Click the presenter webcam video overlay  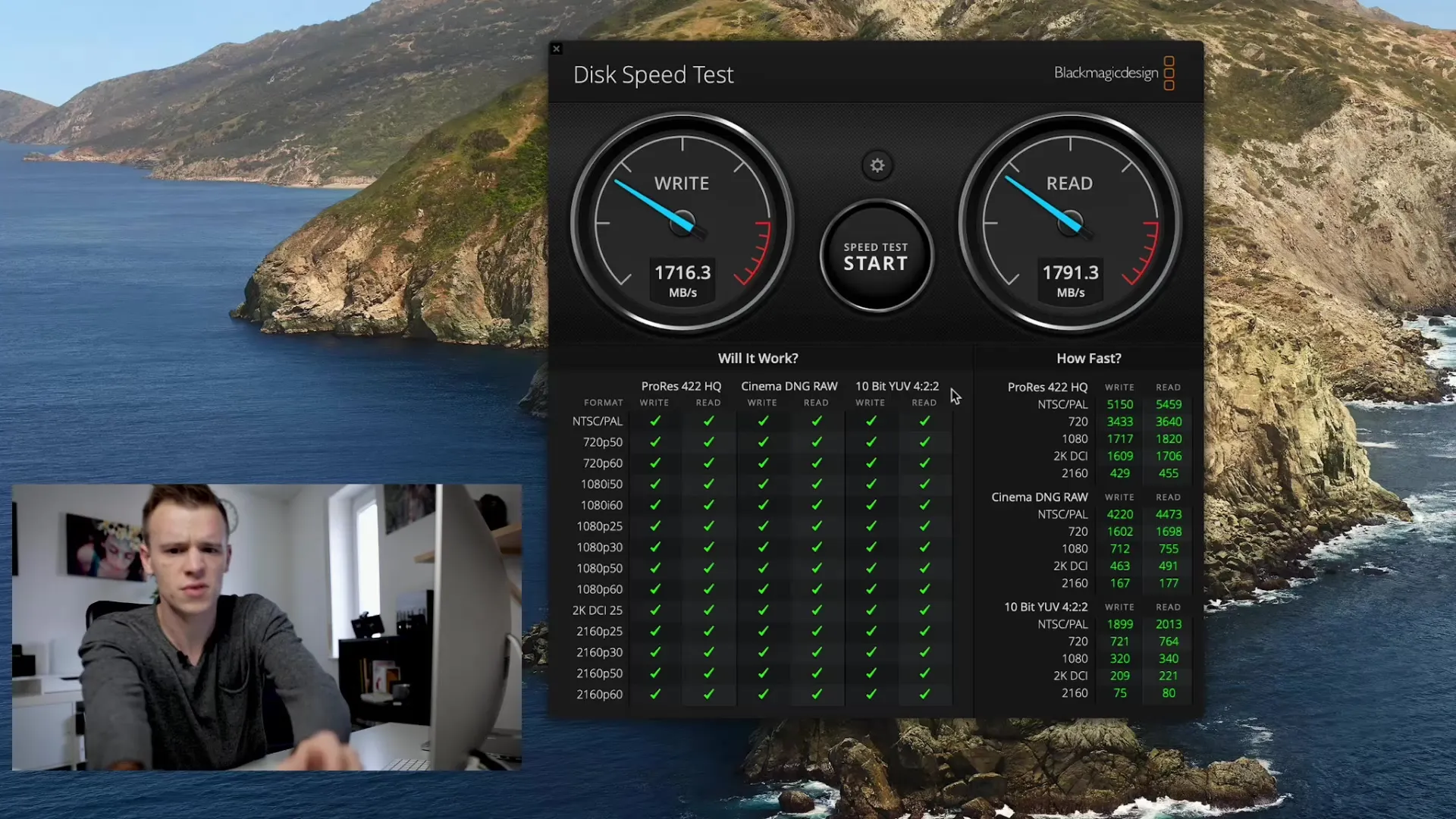(267, 627)
